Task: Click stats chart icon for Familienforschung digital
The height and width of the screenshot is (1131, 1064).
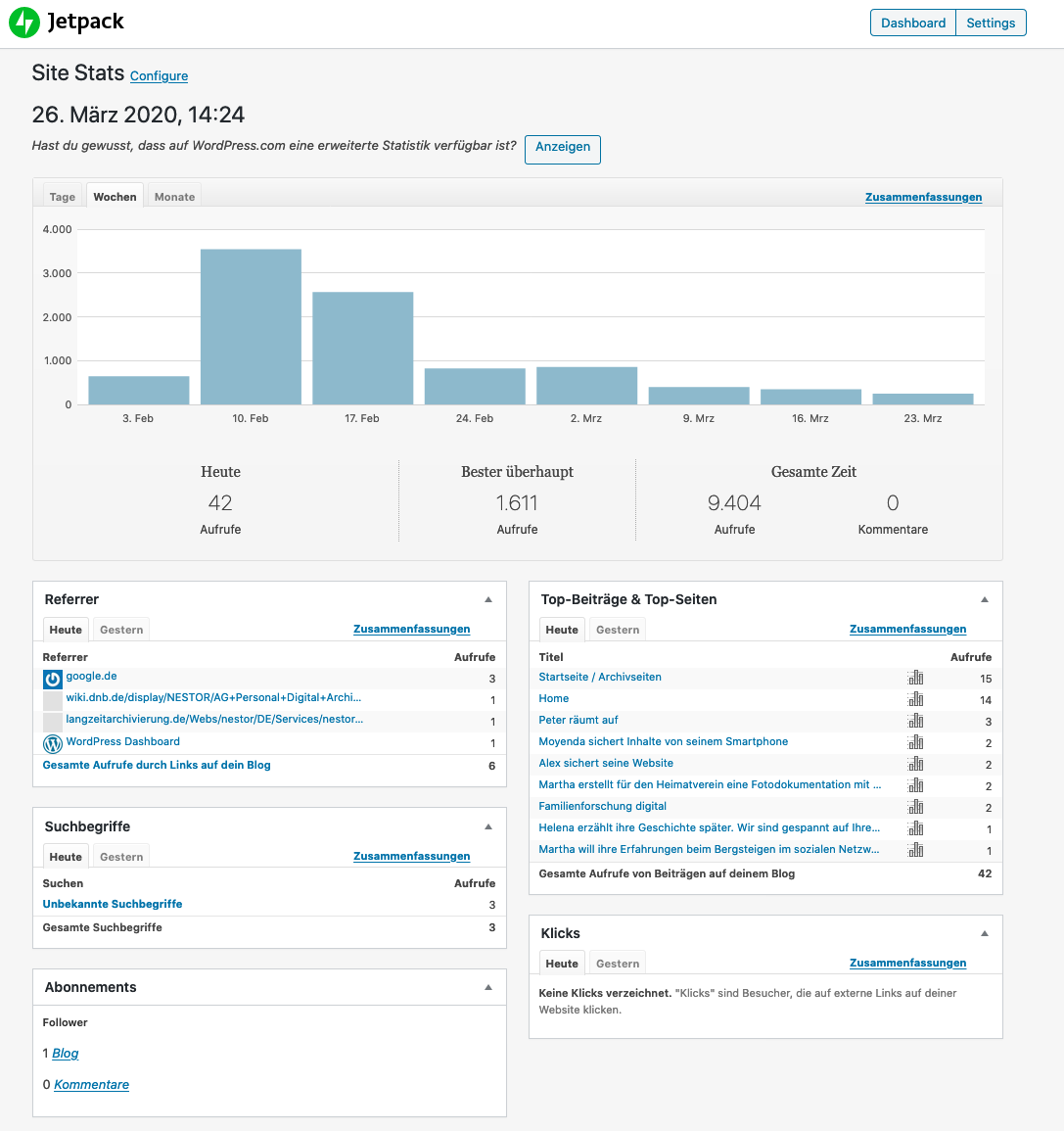Action: click(915, 807)
